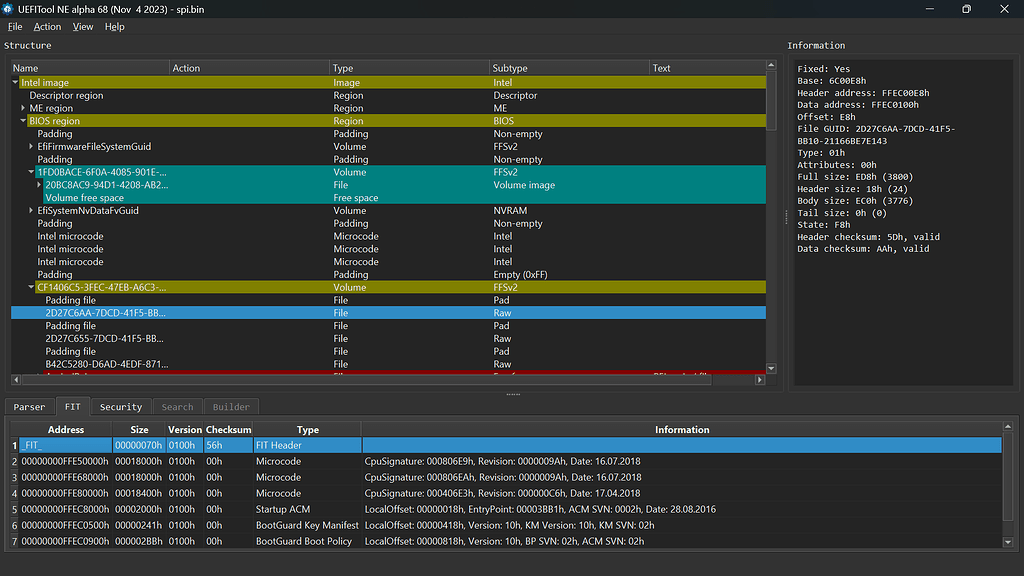
Task: Open the View menu
Action: (x=82, y=26)
